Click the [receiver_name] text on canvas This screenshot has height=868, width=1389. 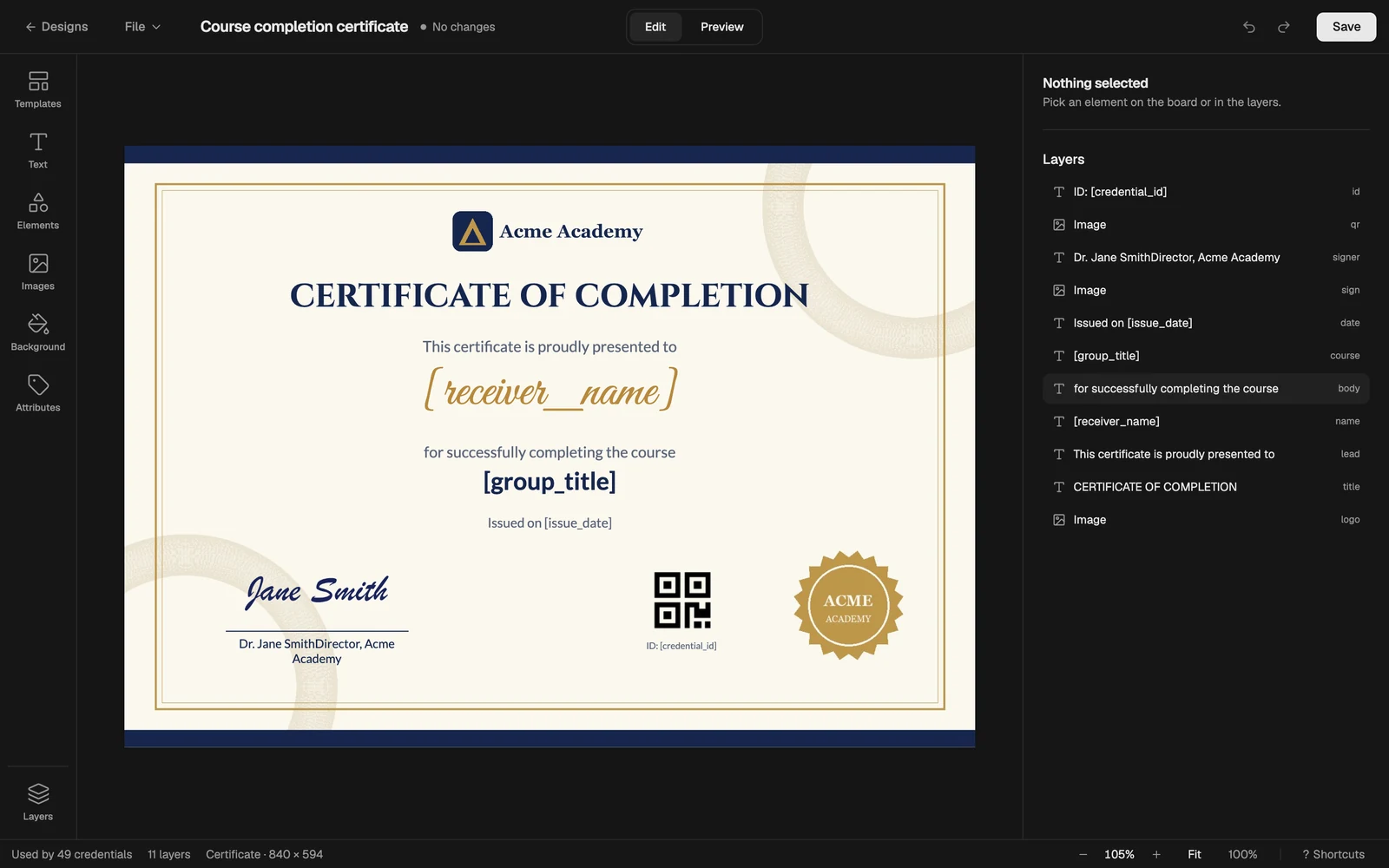coord(550,390)
